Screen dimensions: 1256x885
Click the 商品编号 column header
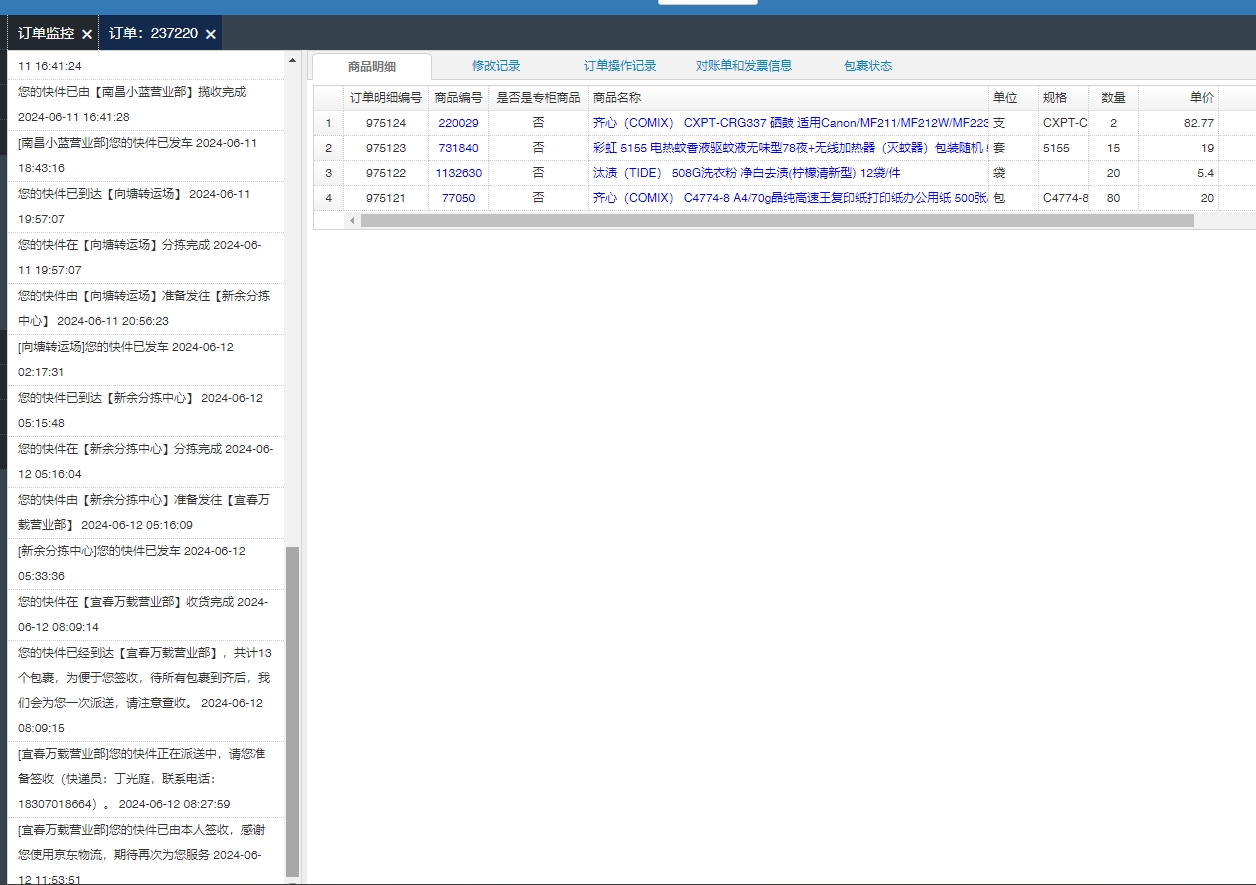point(458,98)
